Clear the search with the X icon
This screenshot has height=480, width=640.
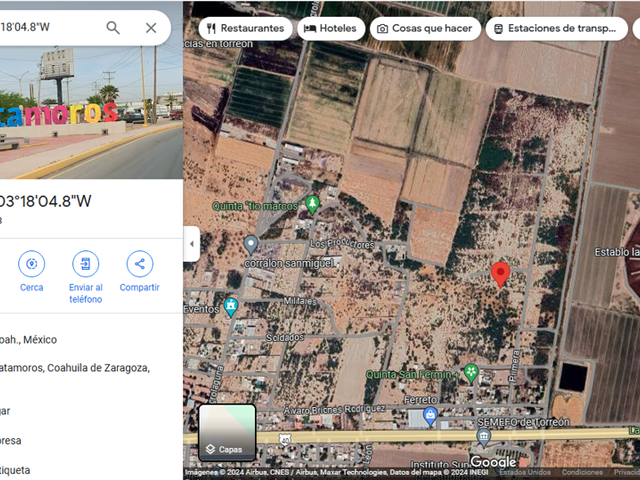point(151,28)
